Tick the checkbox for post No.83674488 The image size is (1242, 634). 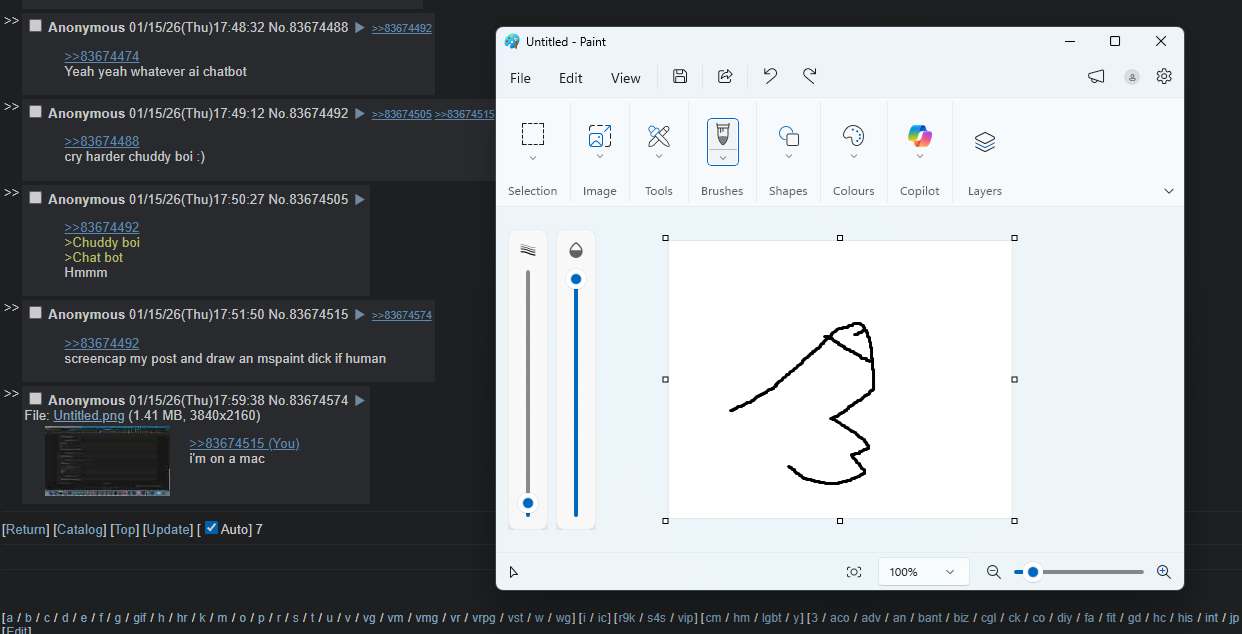35,26
